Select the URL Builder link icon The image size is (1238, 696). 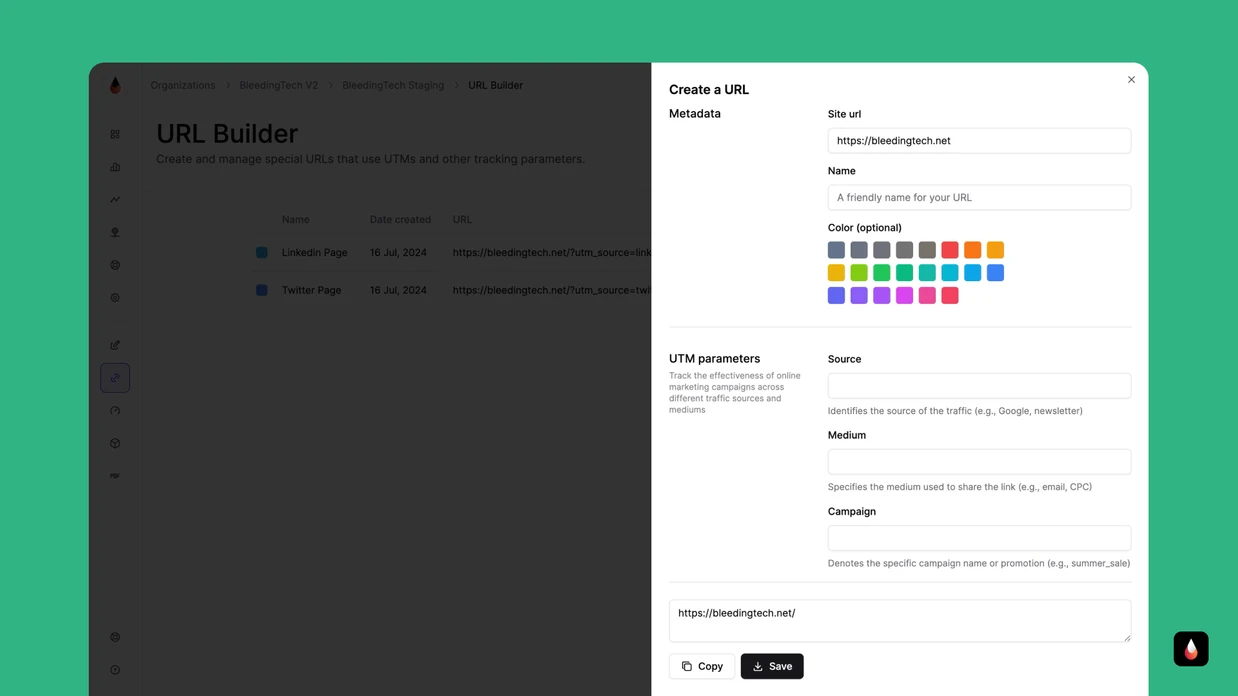pyautogui.click(x=115, y=377)
